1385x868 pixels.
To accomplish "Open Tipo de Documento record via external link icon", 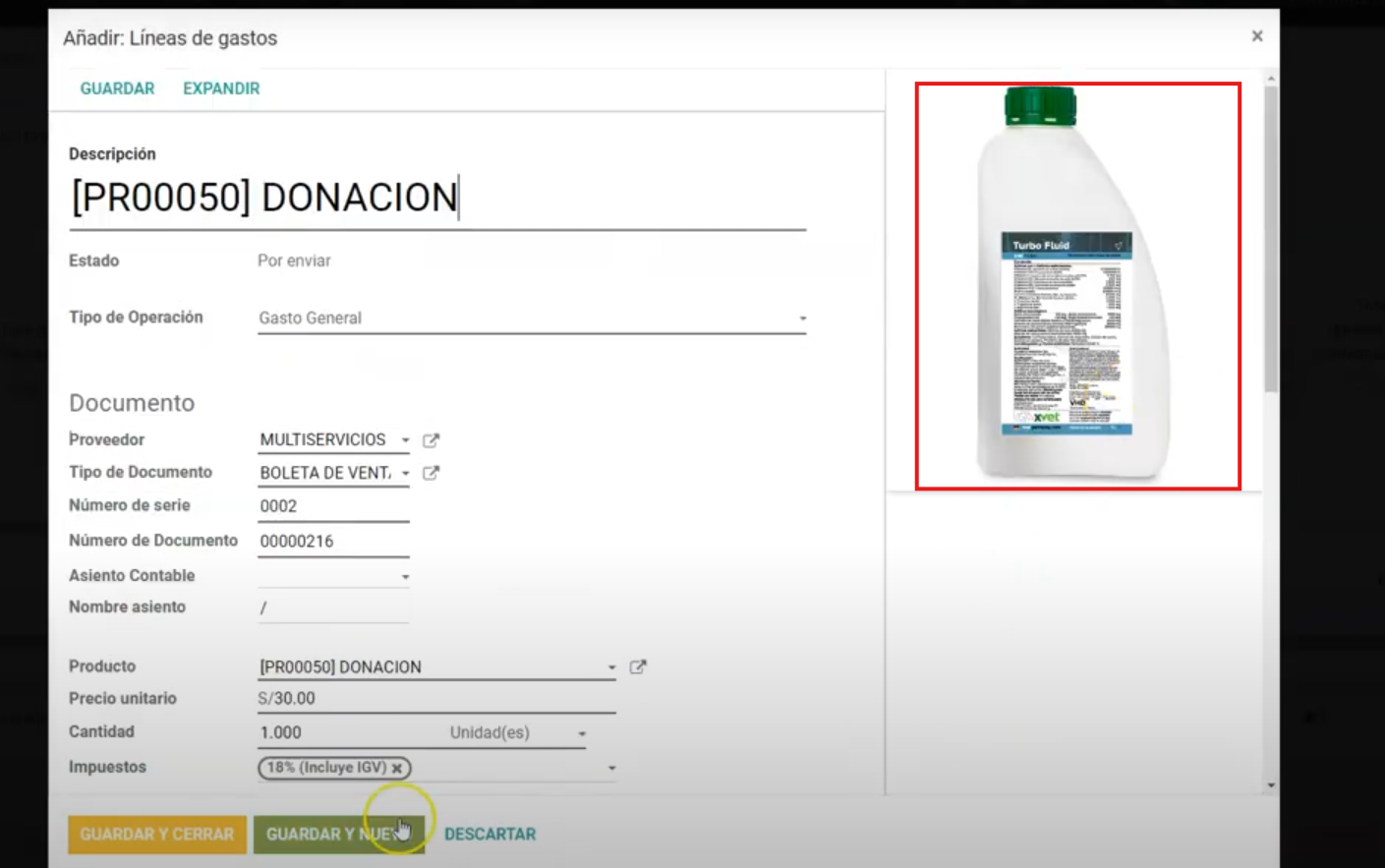I will [x=430, y=473].
